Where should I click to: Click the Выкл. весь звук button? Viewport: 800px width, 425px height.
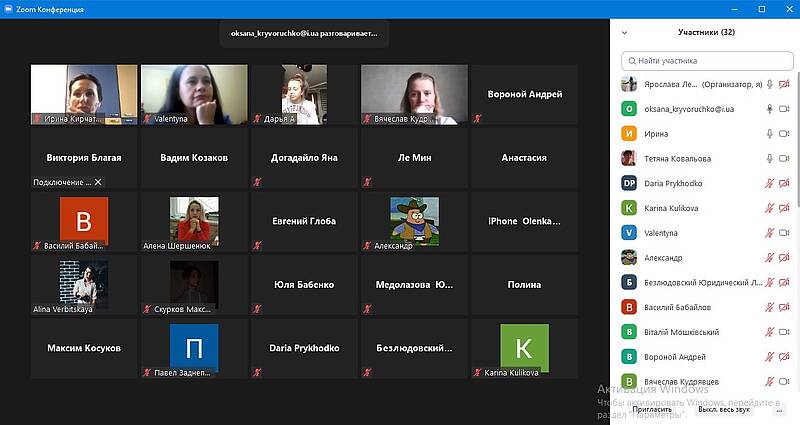725,410
